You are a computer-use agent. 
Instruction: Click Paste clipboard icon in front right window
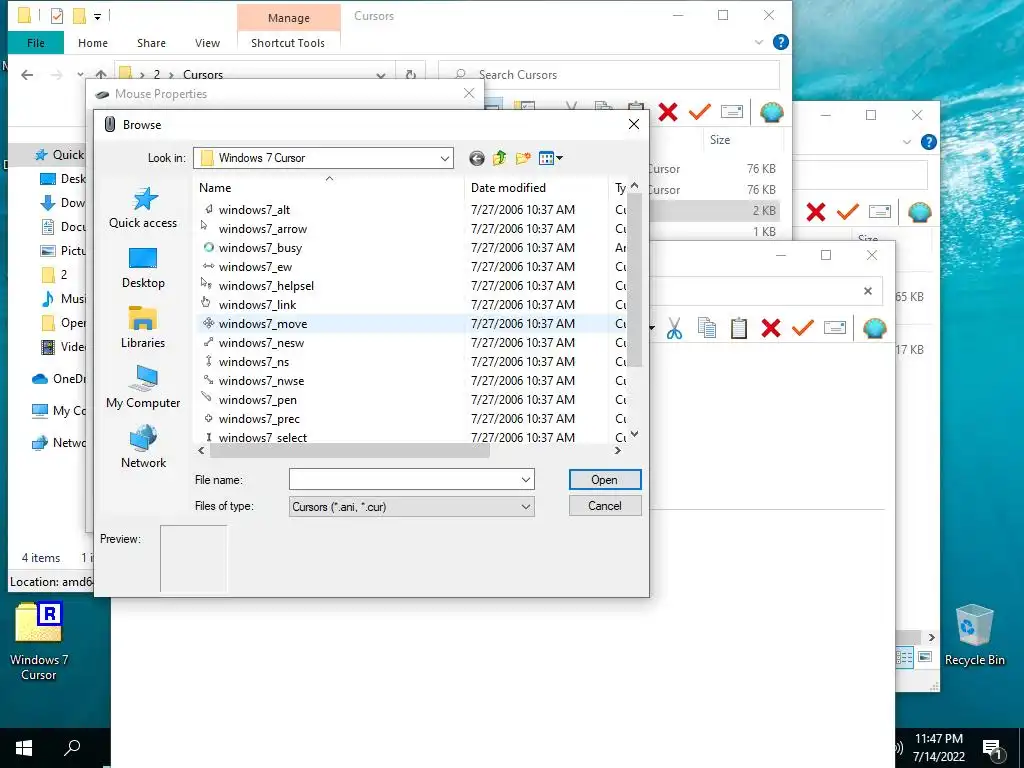click(739, 328)
